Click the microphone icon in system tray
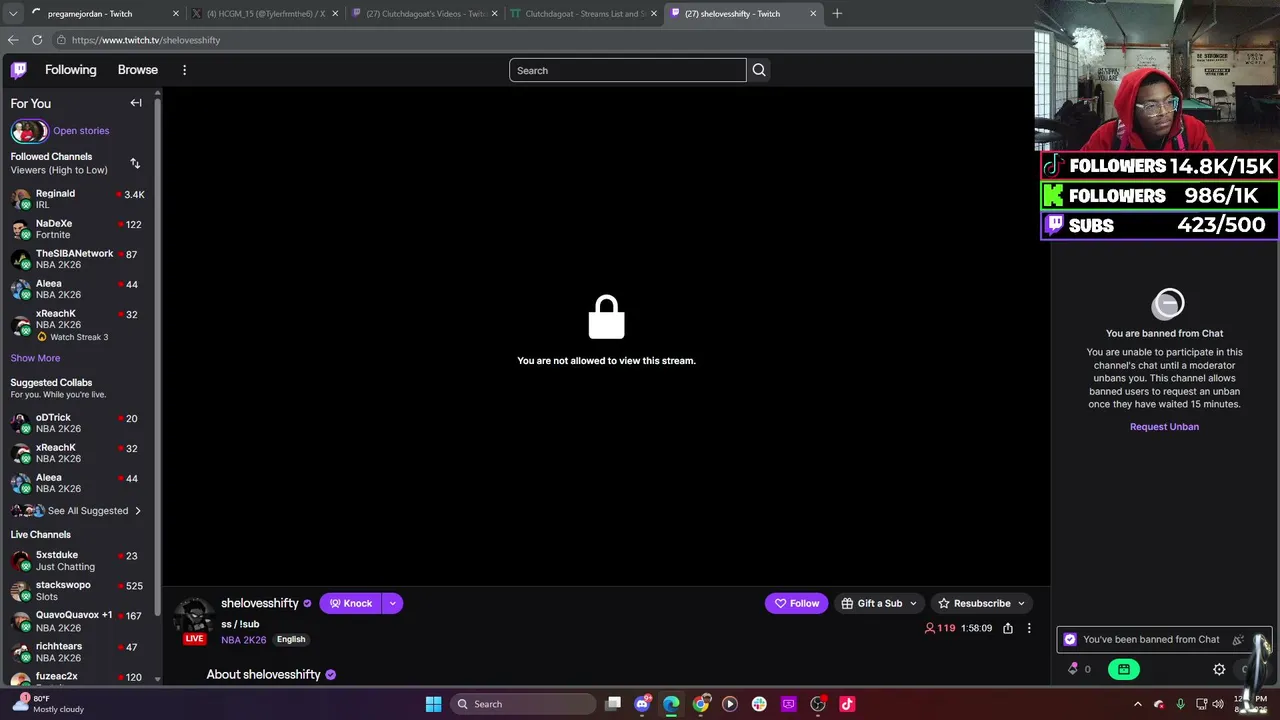1280x720 pixels. click(1180, 704)
